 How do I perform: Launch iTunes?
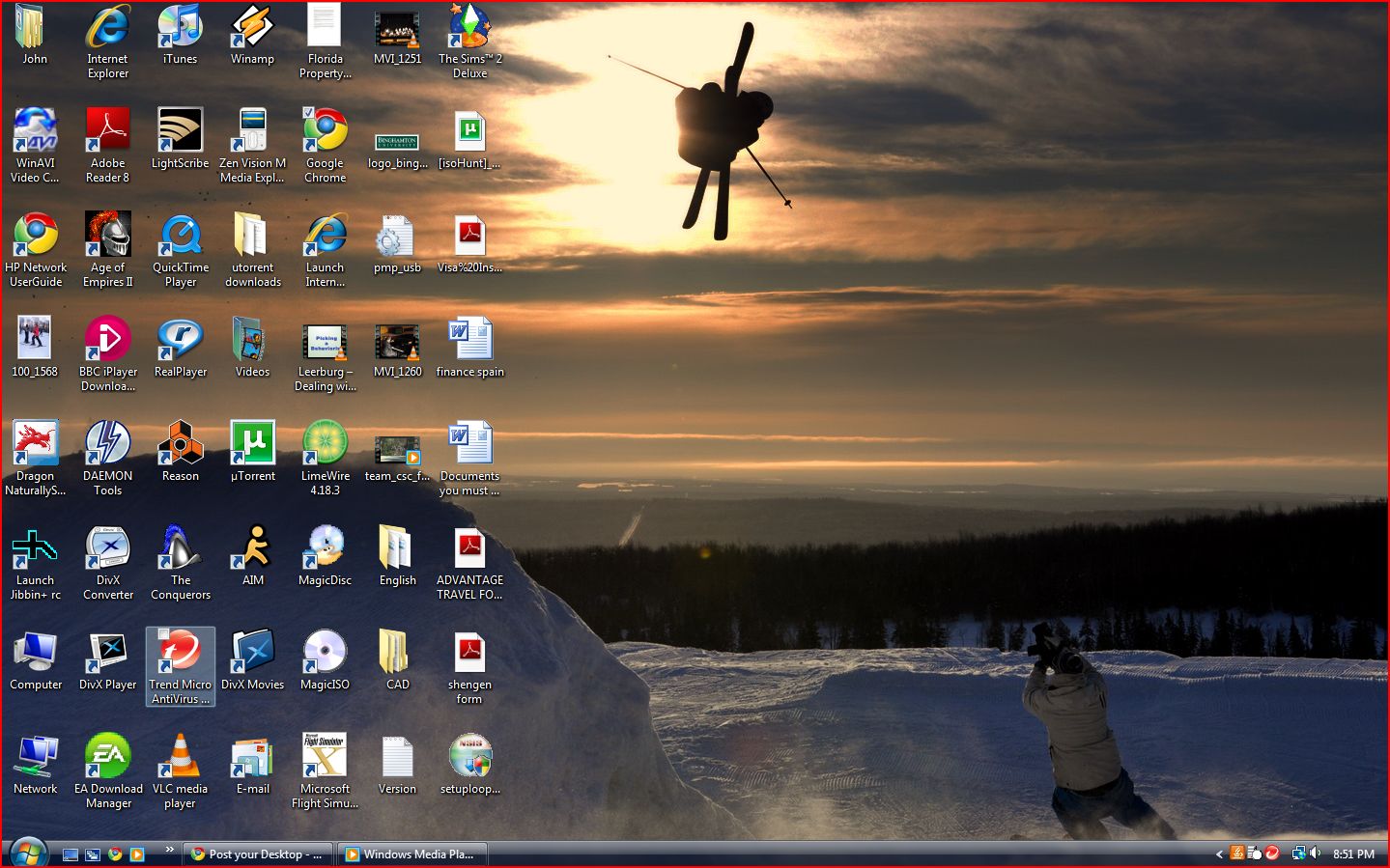[x=179, y=32]
